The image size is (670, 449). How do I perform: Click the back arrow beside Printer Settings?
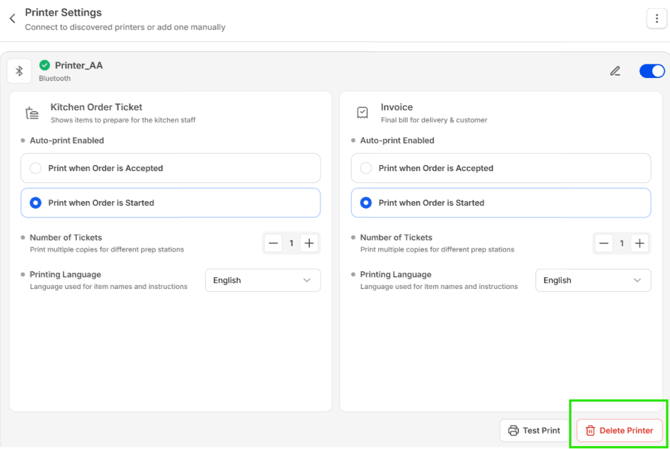12,19
